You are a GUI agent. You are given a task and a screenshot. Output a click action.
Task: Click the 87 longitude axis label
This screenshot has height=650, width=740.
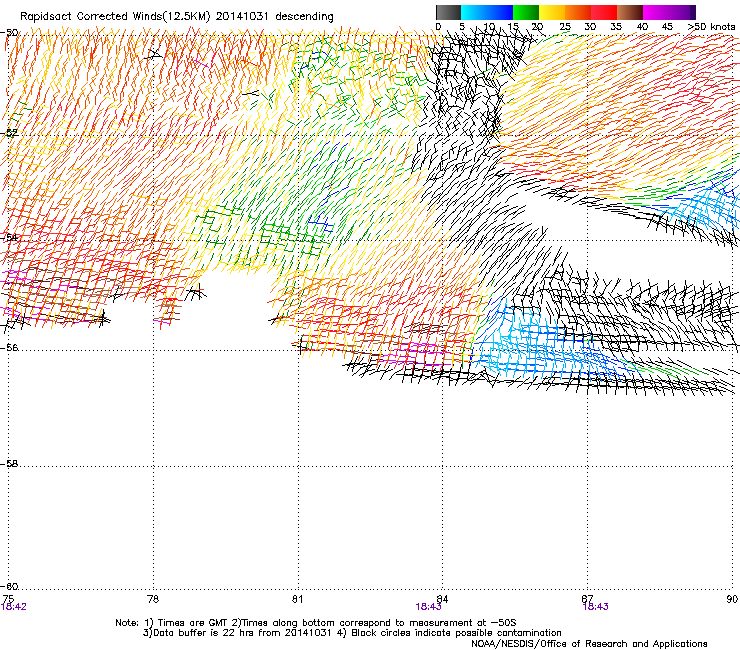point(587,599)
